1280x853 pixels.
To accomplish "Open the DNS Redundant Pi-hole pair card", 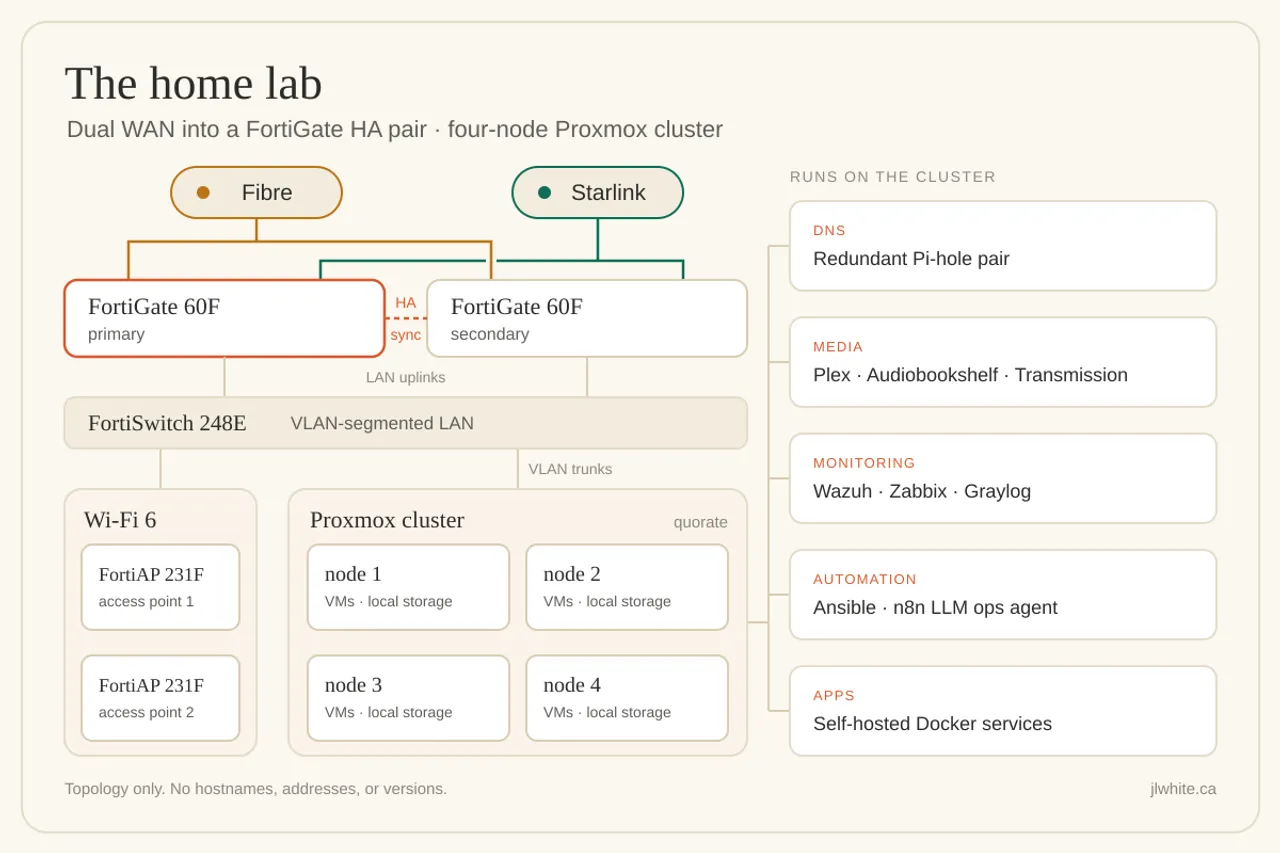I will pyautogui.click(x=1003, y=246).
